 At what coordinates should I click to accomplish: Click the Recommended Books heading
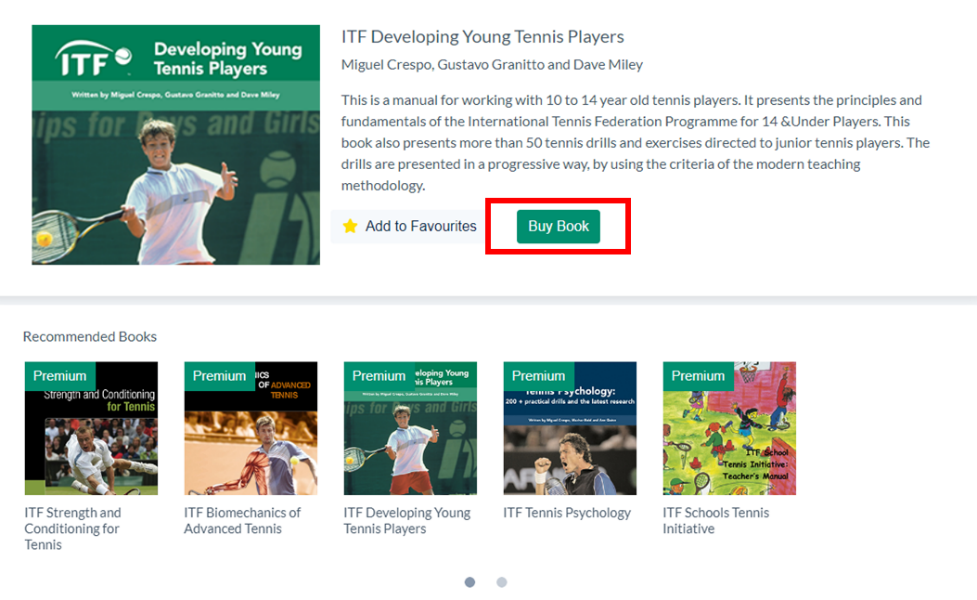[90, 336]
